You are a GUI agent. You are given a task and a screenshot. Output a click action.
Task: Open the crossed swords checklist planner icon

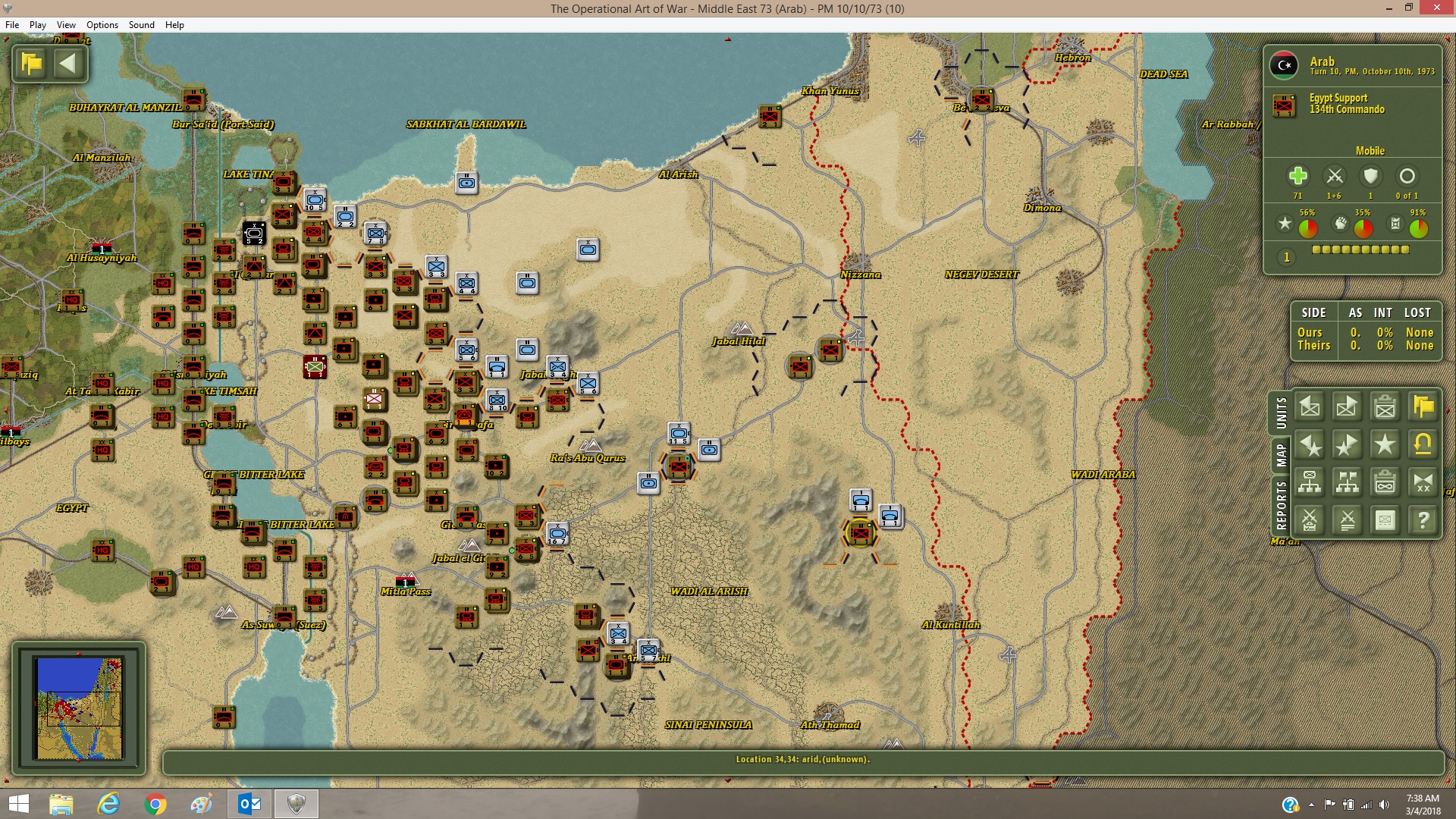1310,521
